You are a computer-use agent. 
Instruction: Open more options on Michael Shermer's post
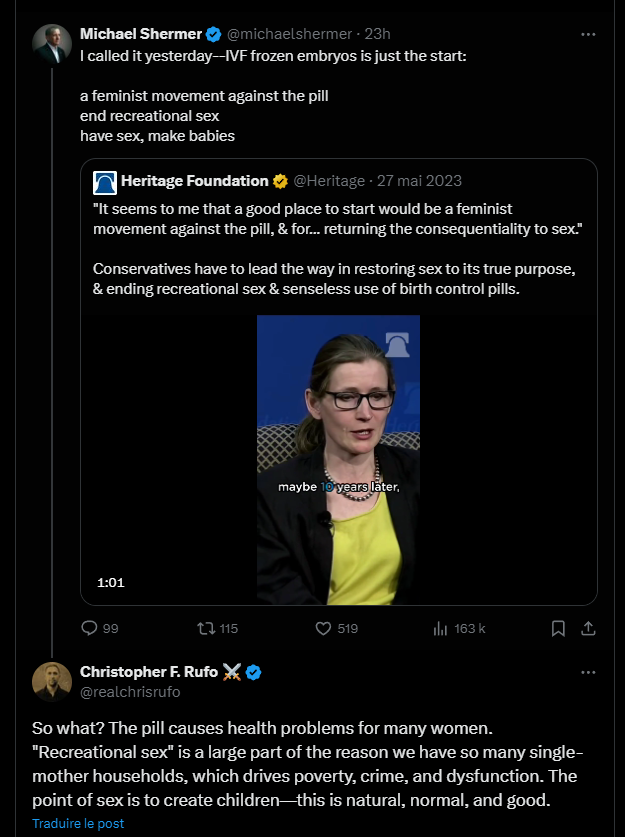[x=588, y=34]
